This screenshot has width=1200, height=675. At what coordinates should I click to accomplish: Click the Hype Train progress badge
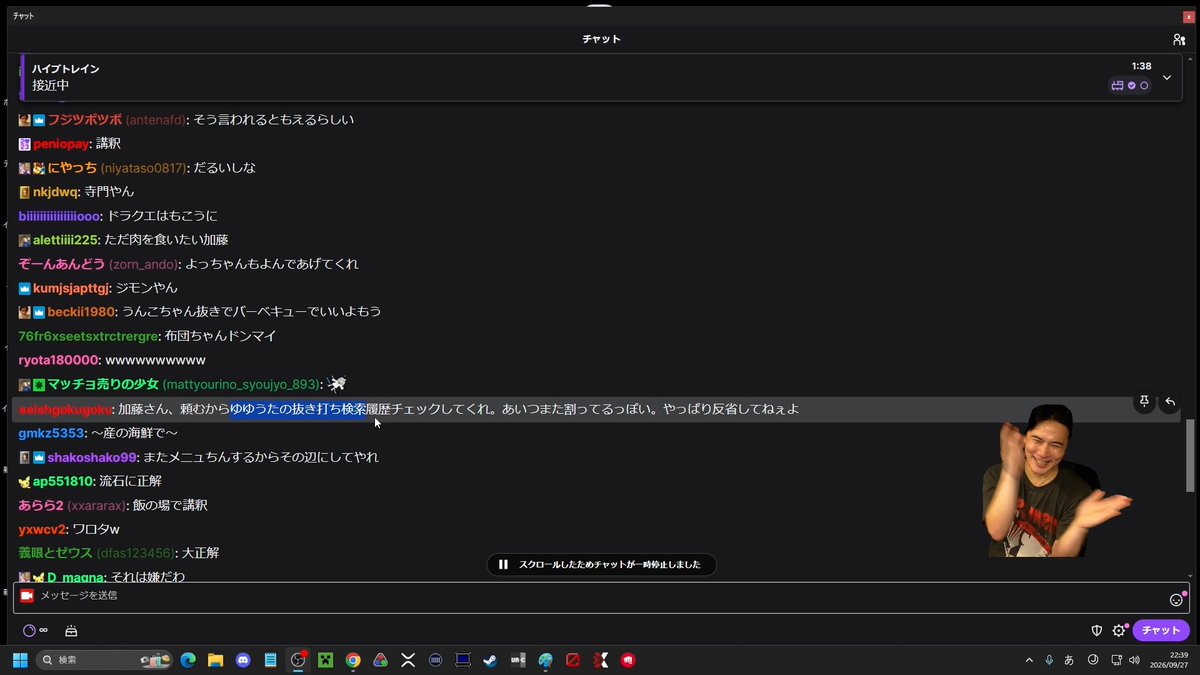(x=1130, y=86)
